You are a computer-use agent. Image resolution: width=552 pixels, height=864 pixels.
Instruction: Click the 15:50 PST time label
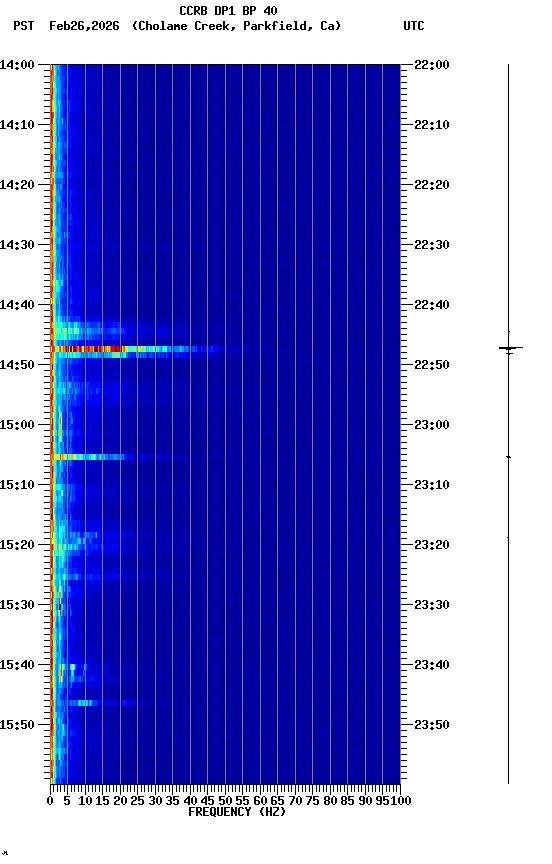[x=17, y=726]
